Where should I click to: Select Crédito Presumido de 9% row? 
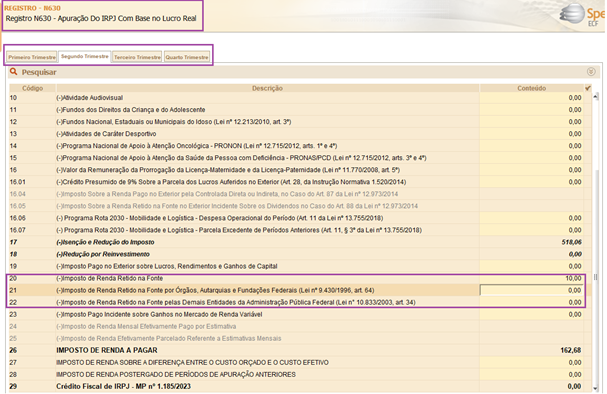point(231,182)
